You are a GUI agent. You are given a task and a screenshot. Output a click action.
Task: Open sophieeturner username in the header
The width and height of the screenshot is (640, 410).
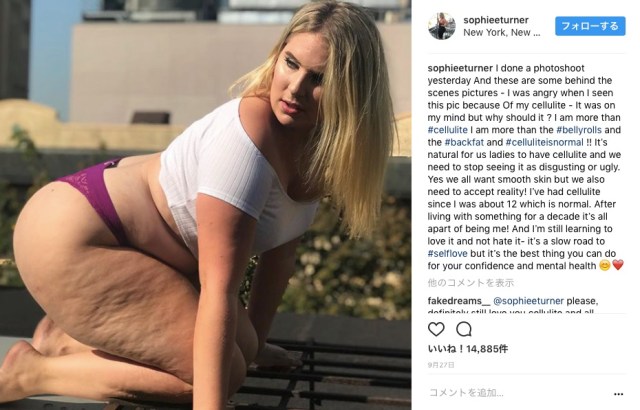click(x=496, y=20)
